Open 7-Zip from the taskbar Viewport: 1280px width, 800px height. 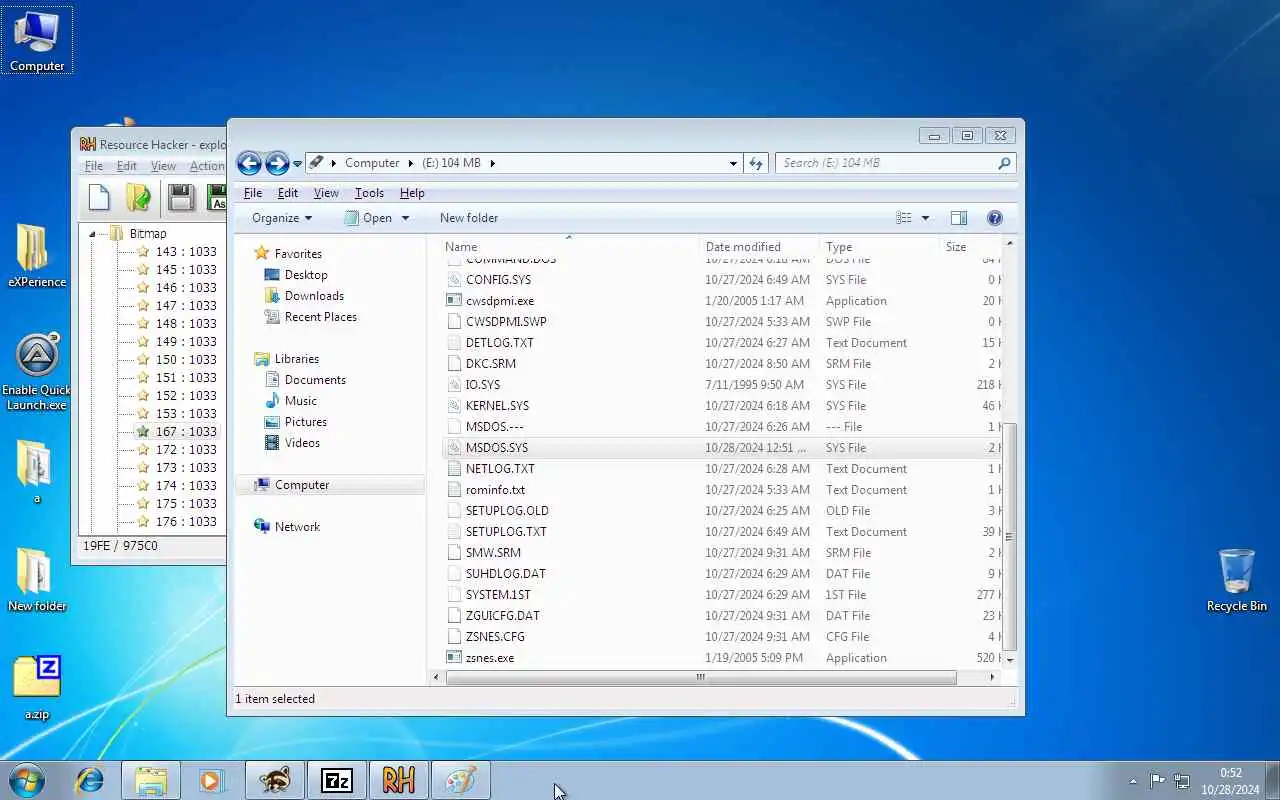[336, 780]
